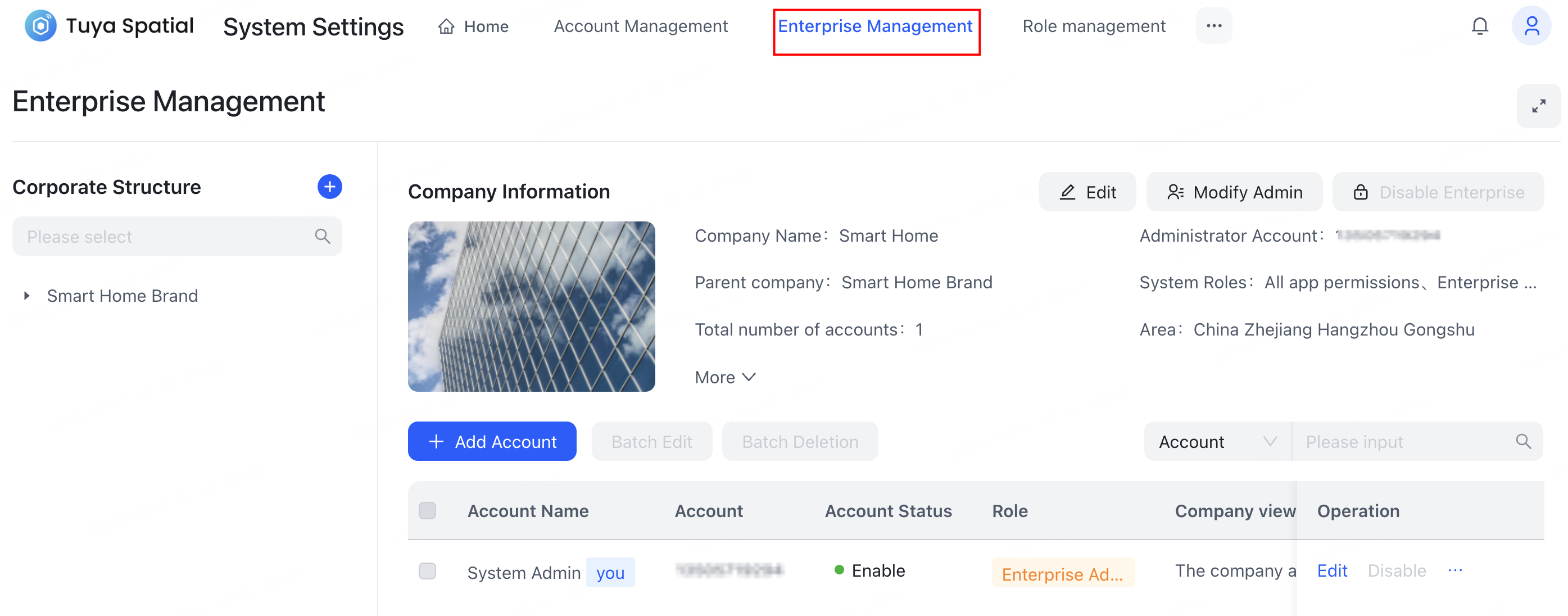Click the account search magnifier icon
The width and height of the screenshot is (1568, 616).
click(1523, 441)
